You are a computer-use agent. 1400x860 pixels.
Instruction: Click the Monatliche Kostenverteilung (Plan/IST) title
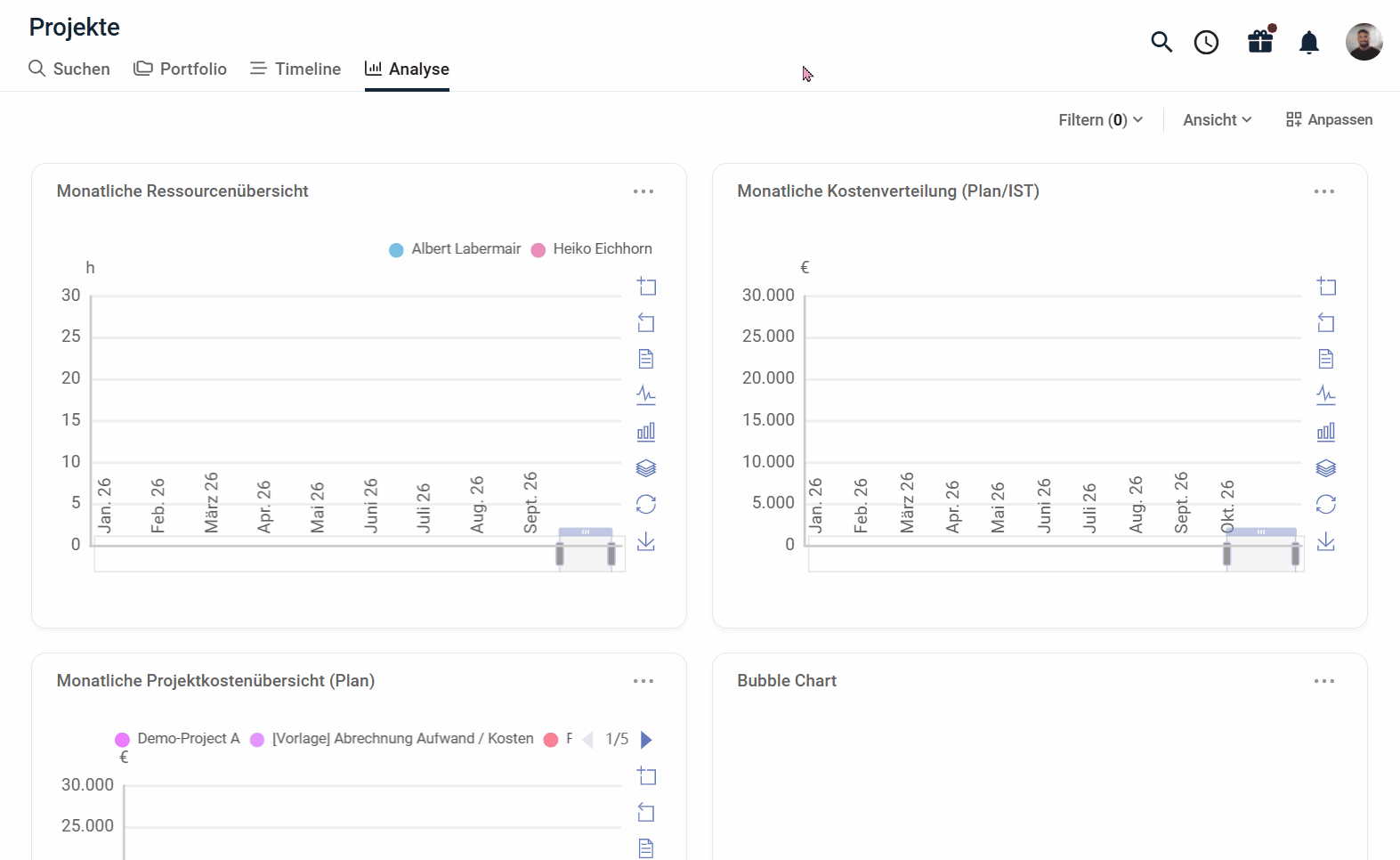pyautogui.click(x=888, y=191)
